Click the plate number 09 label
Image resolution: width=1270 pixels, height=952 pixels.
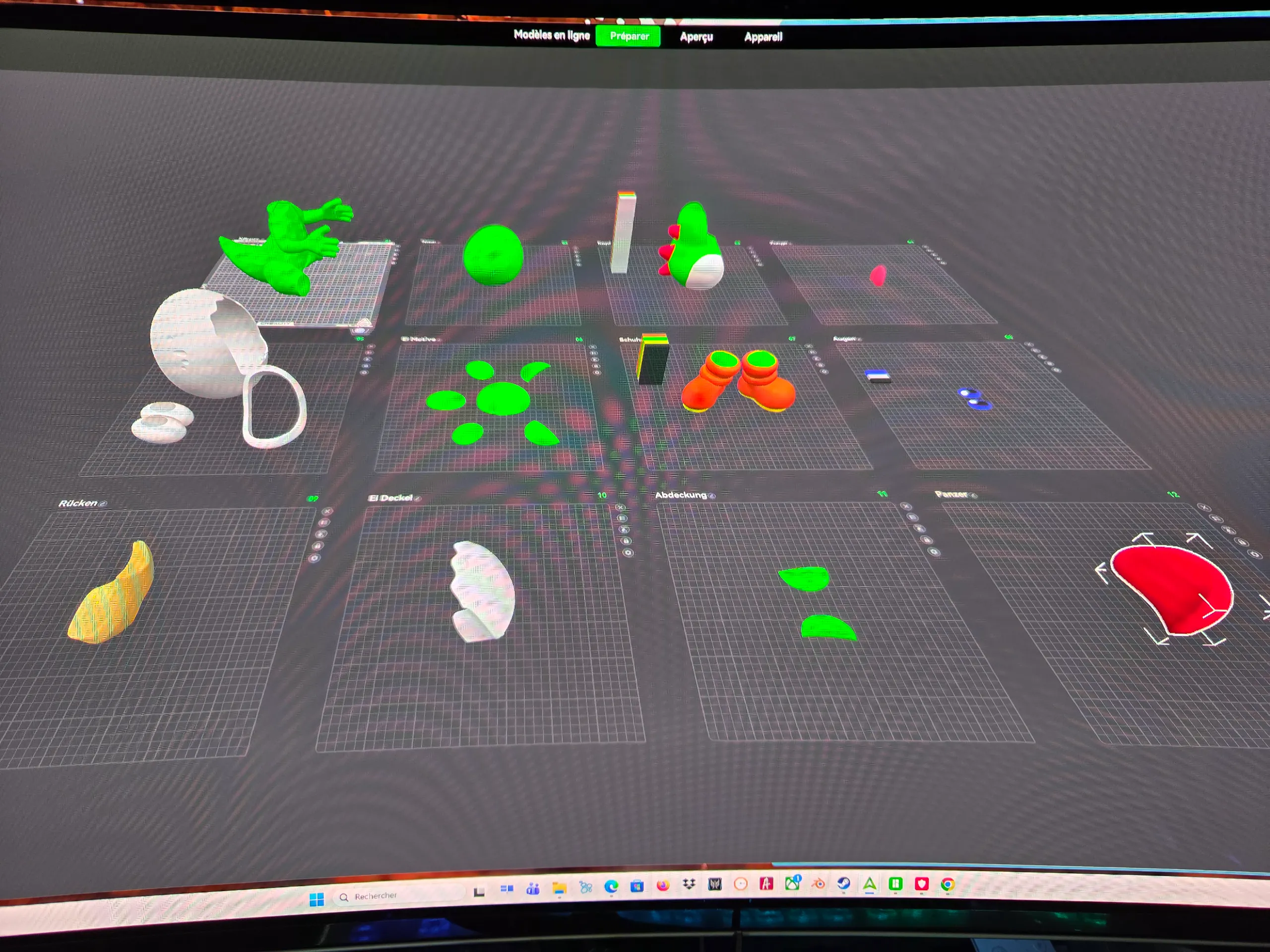click(313, 499)
